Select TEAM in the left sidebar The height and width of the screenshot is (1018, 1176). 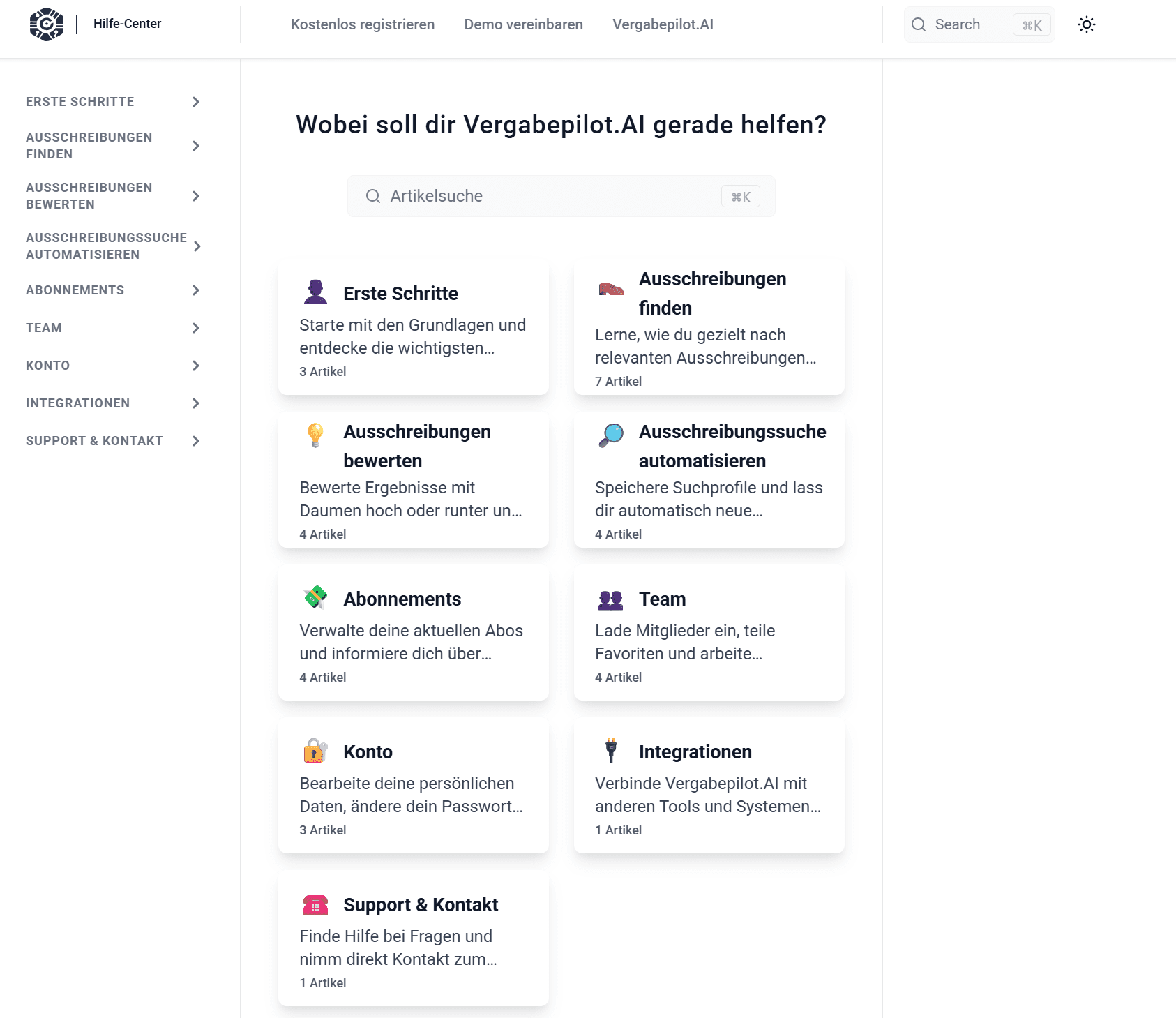(x=44, y=328)
